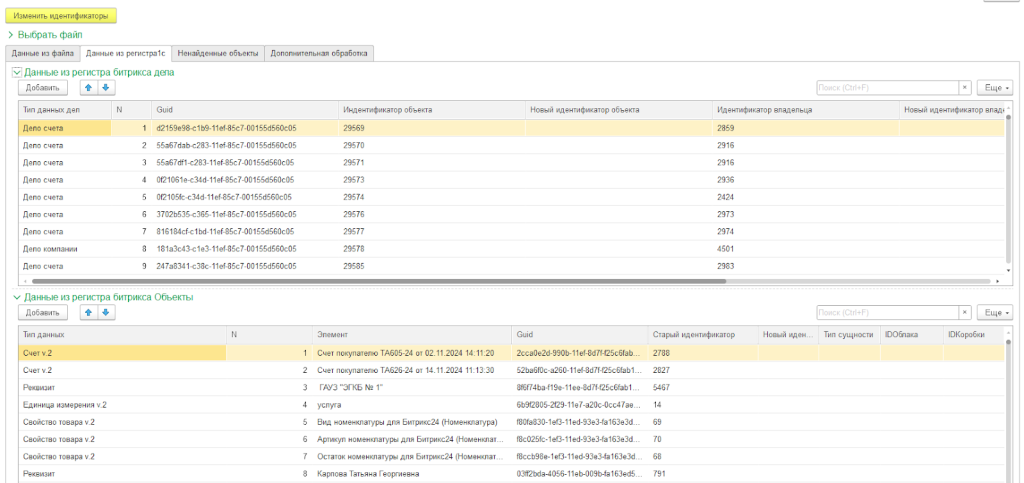Switch to the 'Данные из файла' tab
The image size is (1024, 483).
[x=41, y=53]
